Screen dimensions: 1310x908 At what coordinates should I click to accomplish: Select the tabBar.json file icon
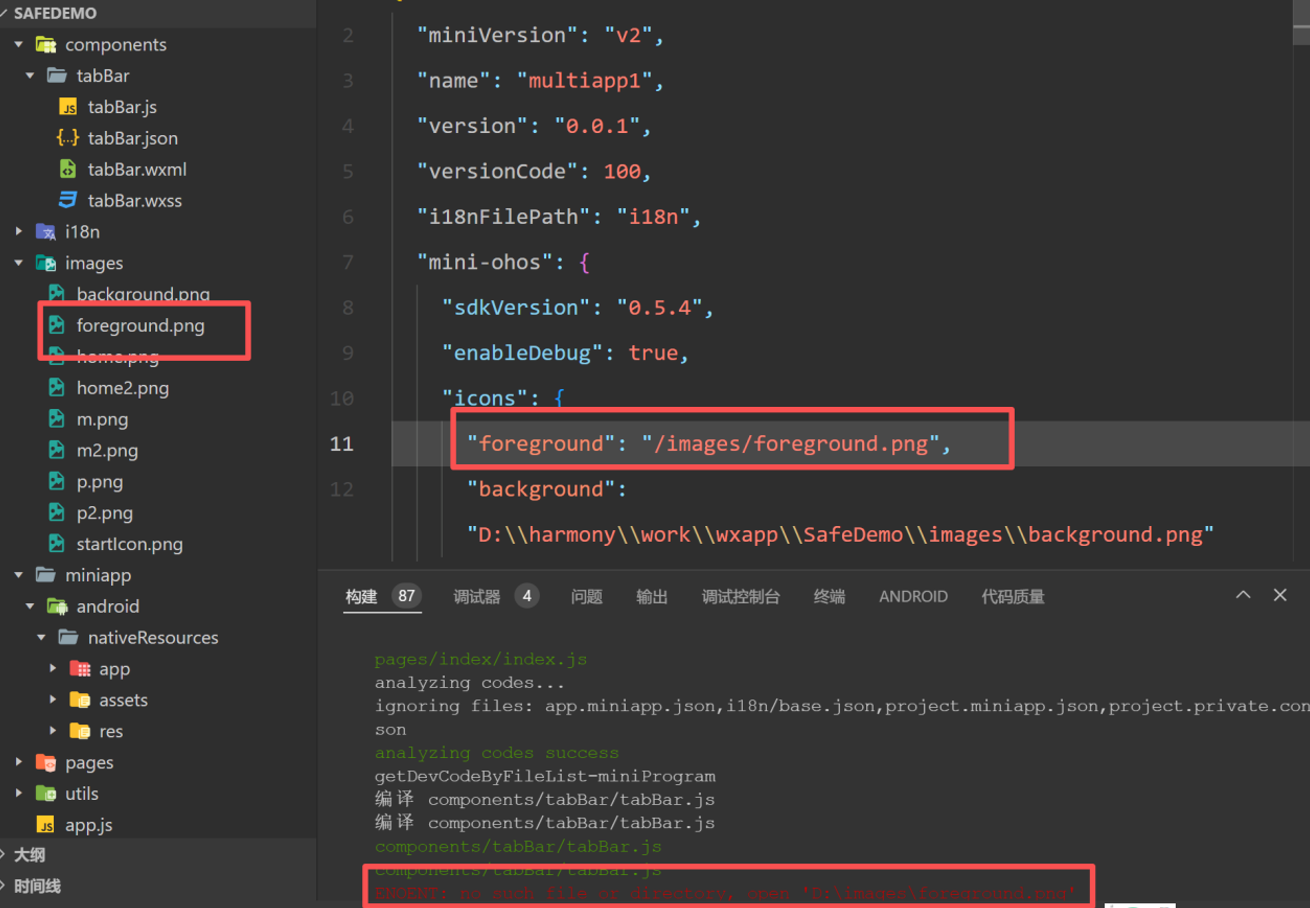coord(68,138)
